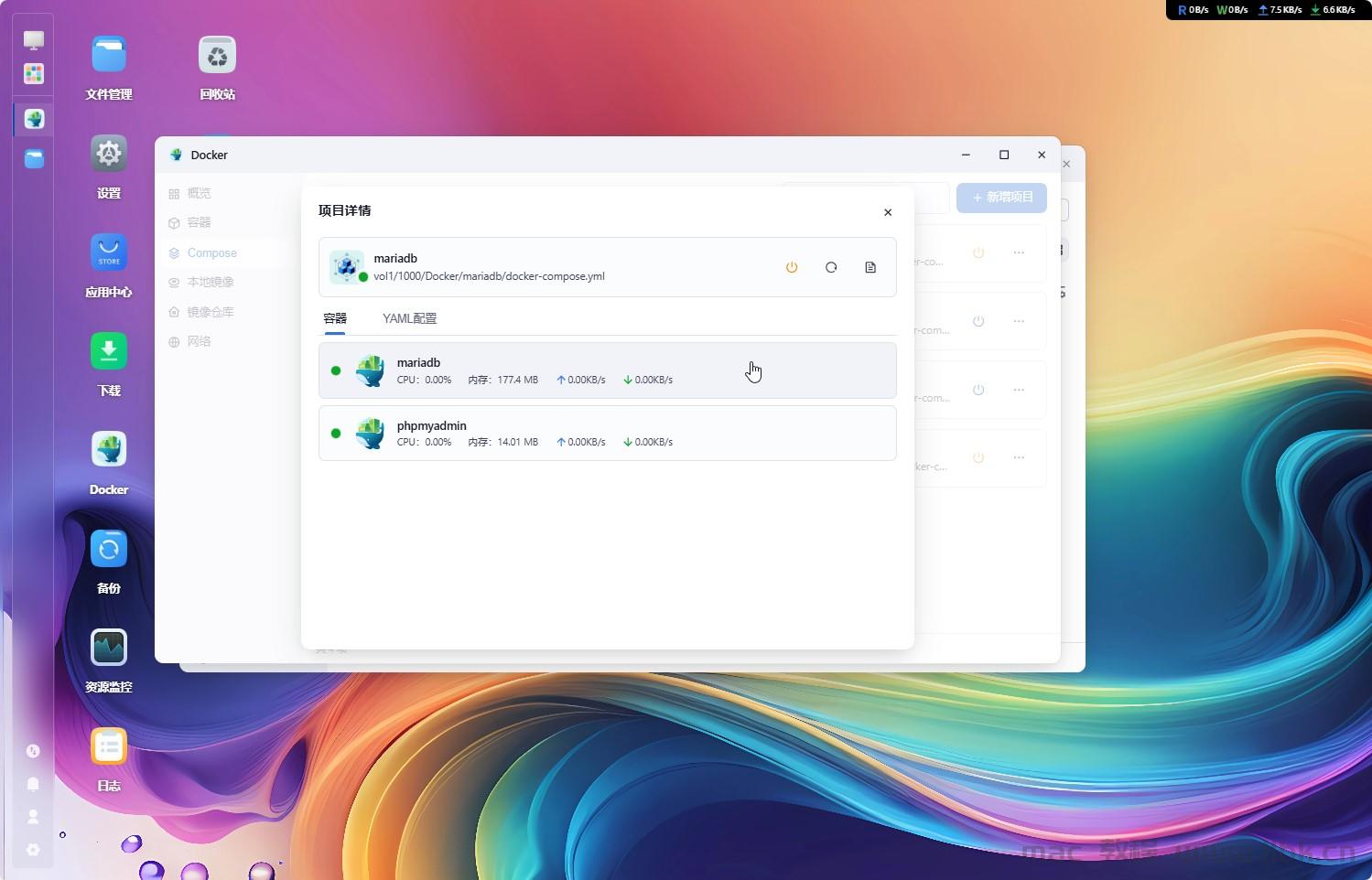This screenshot has width=1372, height=880.
Task: Click the 14.01 MB memory value
Action: click(x=517, y=442)
